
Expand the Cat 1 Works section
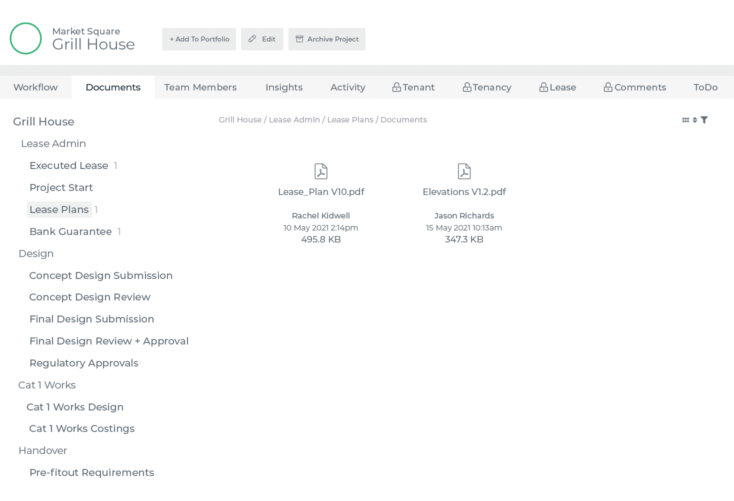click(x=47, y=385)
